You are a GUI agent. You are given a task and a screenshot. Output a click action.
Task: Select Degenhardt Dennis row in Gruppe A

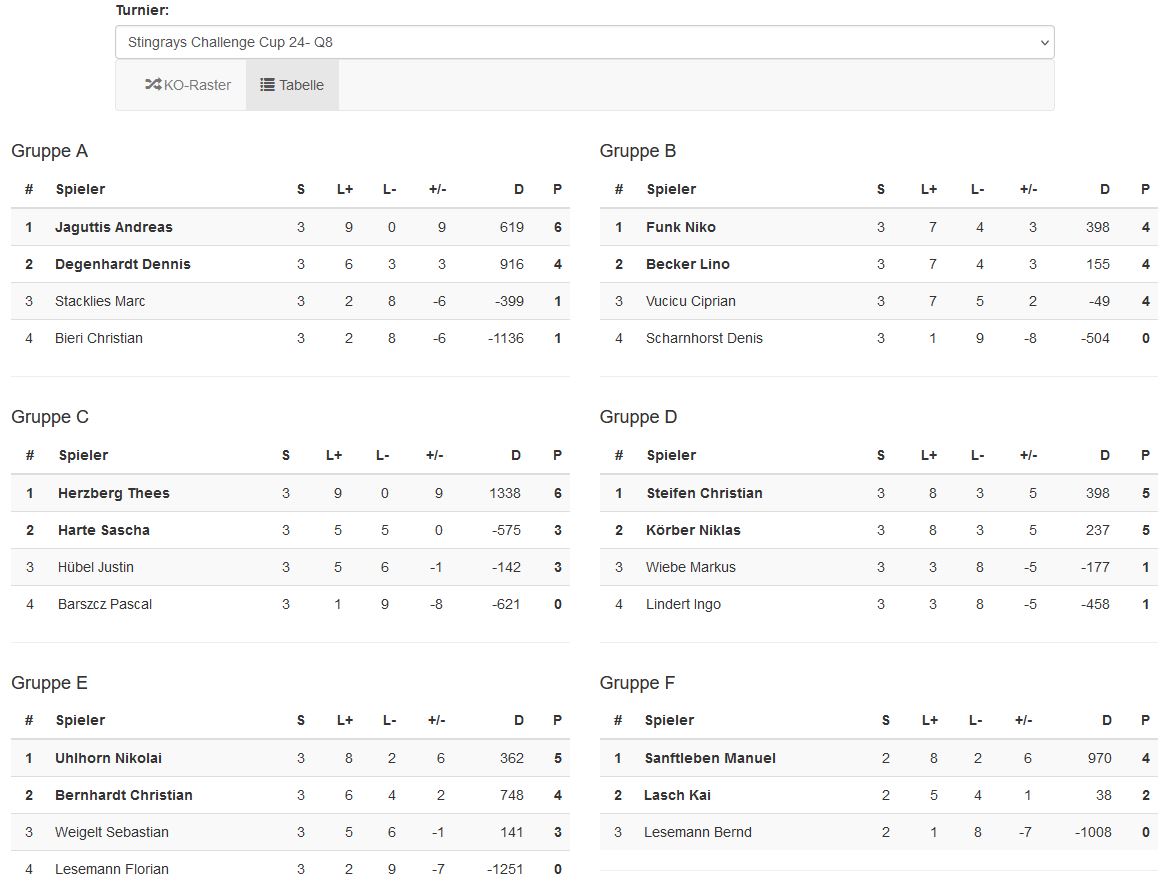290,264
